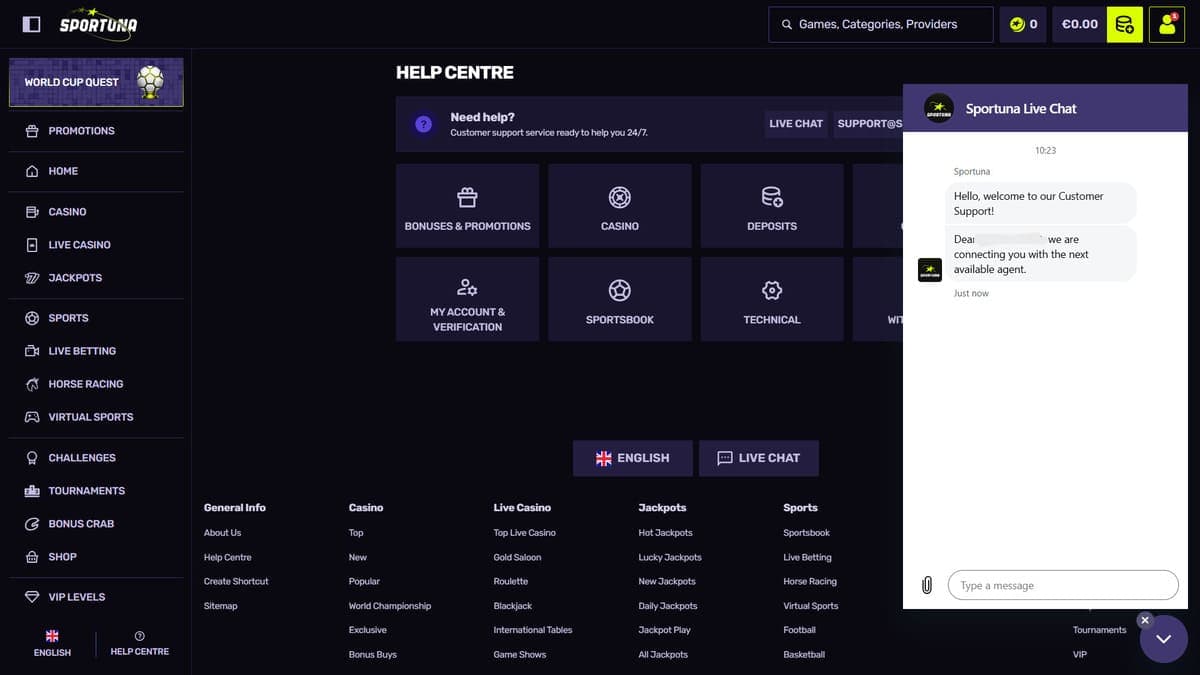The height and width of the screenshot is (675, 1200).
Task: Click the coins counter showing 0
Action: click(1023, 24)
